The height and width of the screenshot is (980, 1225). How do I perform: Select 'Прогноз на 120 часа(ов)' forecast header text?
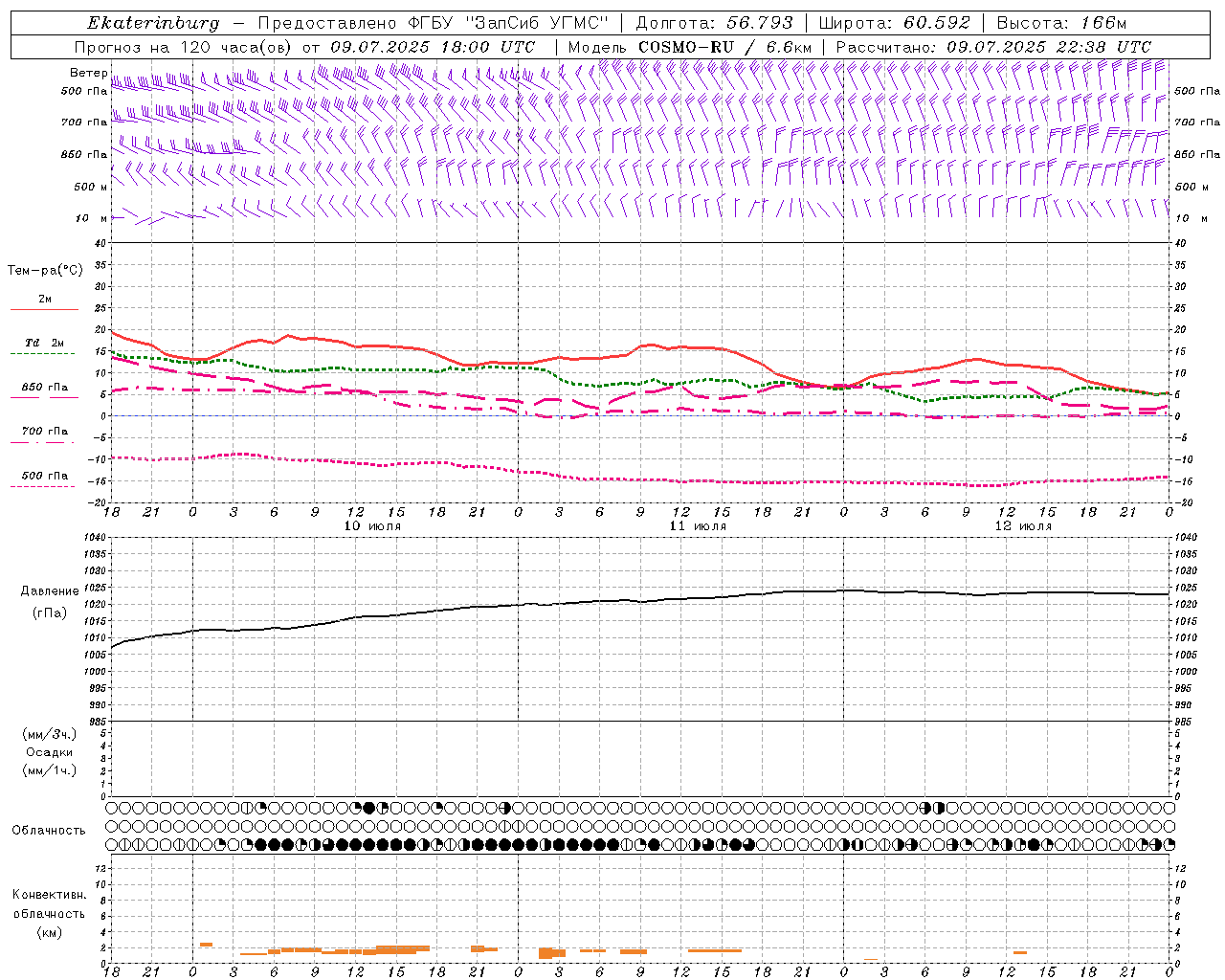[184, 47]
